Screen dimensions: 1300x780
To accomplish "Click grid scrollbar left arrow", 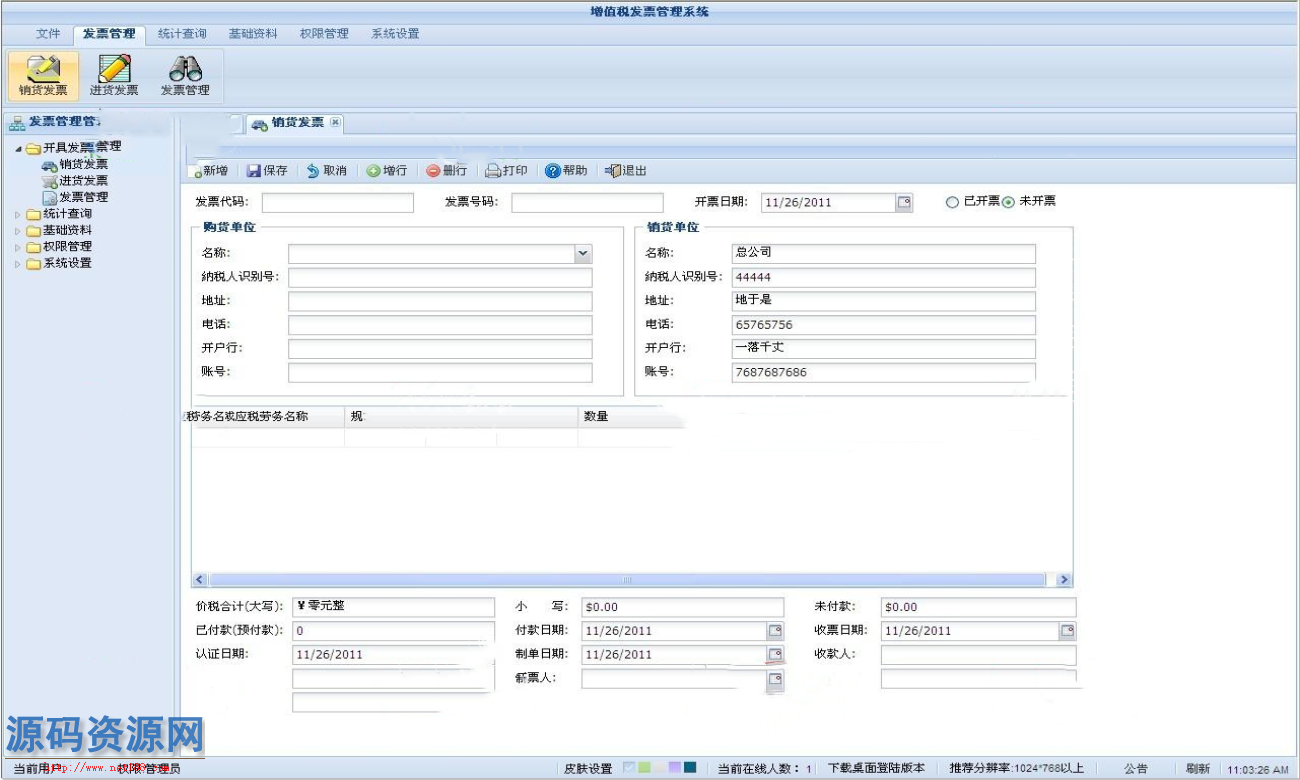I will [x=200, y=580].
